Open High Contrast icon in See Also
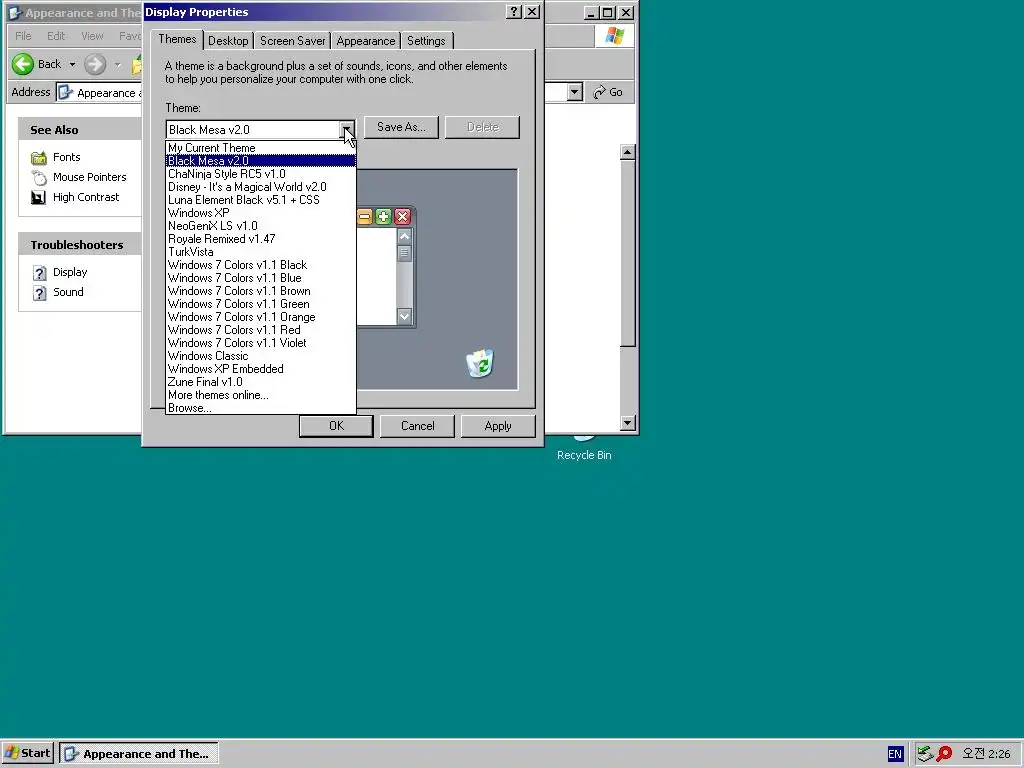 pos(39,197)
